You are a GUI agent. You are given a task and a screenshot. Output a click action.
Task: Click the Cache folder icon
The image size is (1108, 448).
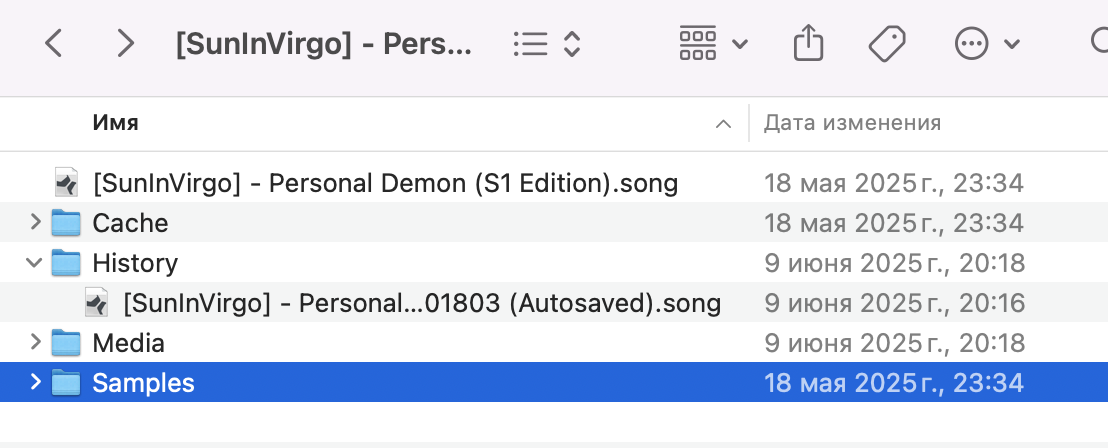click(x=66, y=223)
